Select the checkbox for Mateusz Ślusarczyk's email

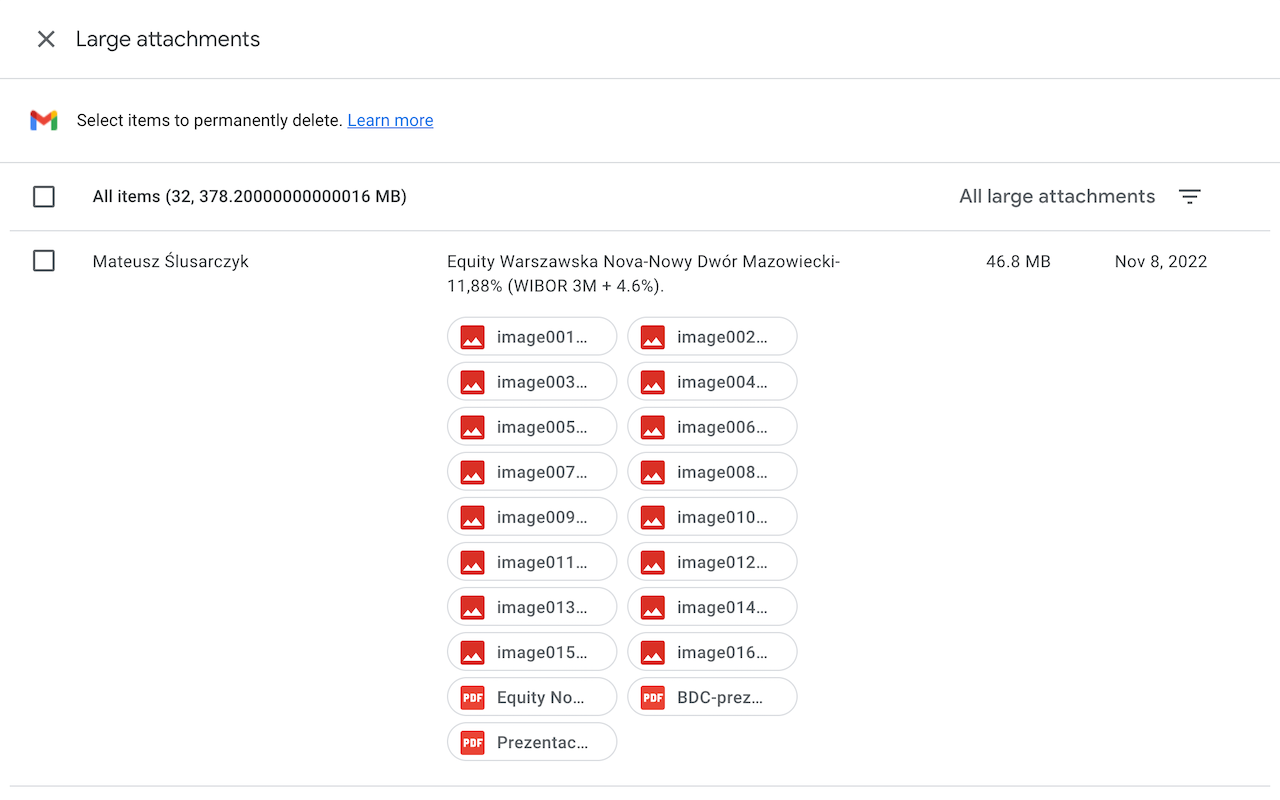pyautogui.click(x=44, y=260)
